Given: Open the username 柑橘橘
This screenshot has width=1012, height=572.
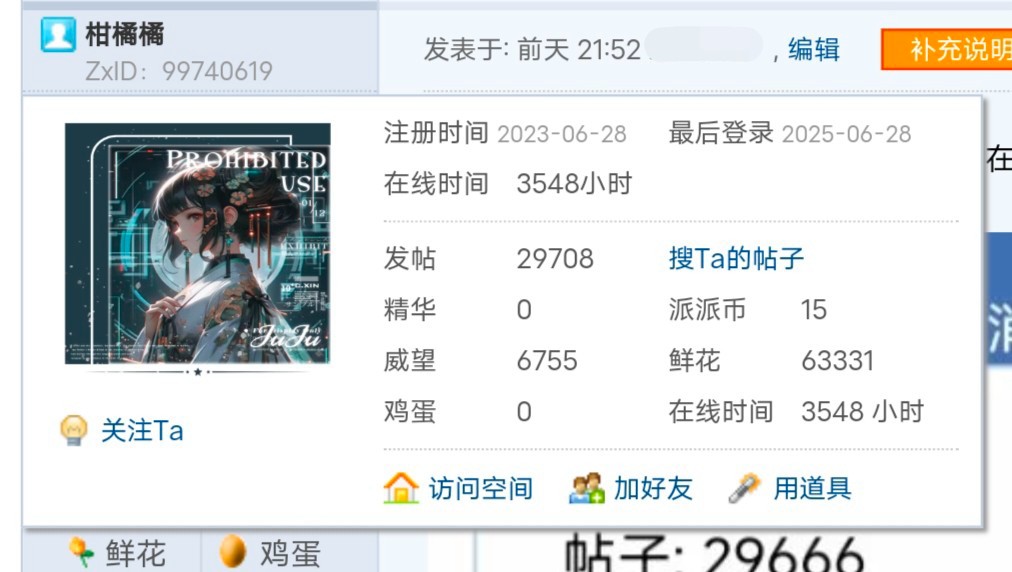Looking at the screenshot, I should (125, 34).
